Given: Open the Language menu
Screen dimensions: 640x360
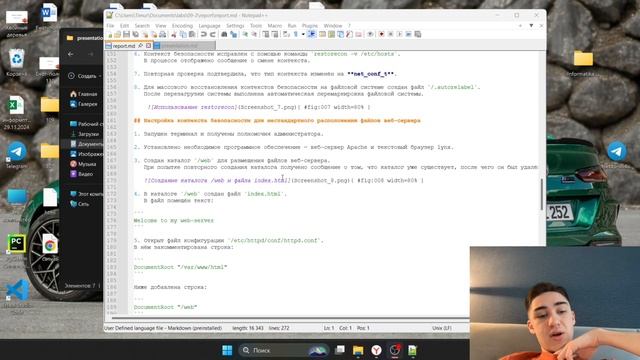Looking at the screenshot, I should pyautogui.click(x=209, y=26).
